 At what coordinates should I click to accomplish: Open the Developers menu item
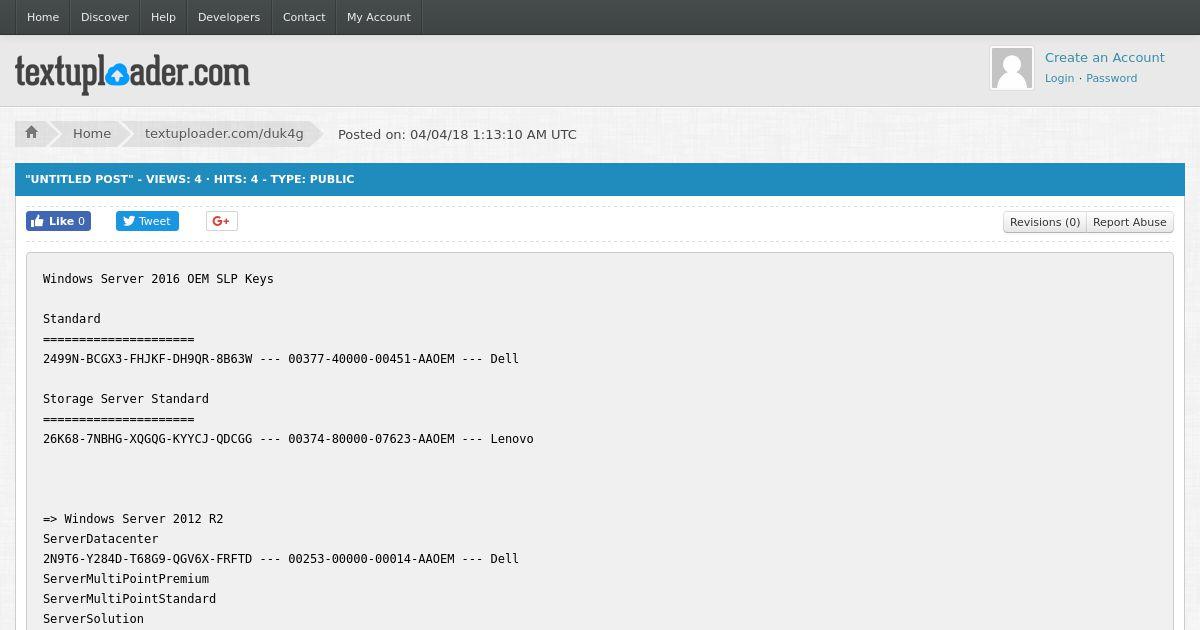click(x=229, y=17)
